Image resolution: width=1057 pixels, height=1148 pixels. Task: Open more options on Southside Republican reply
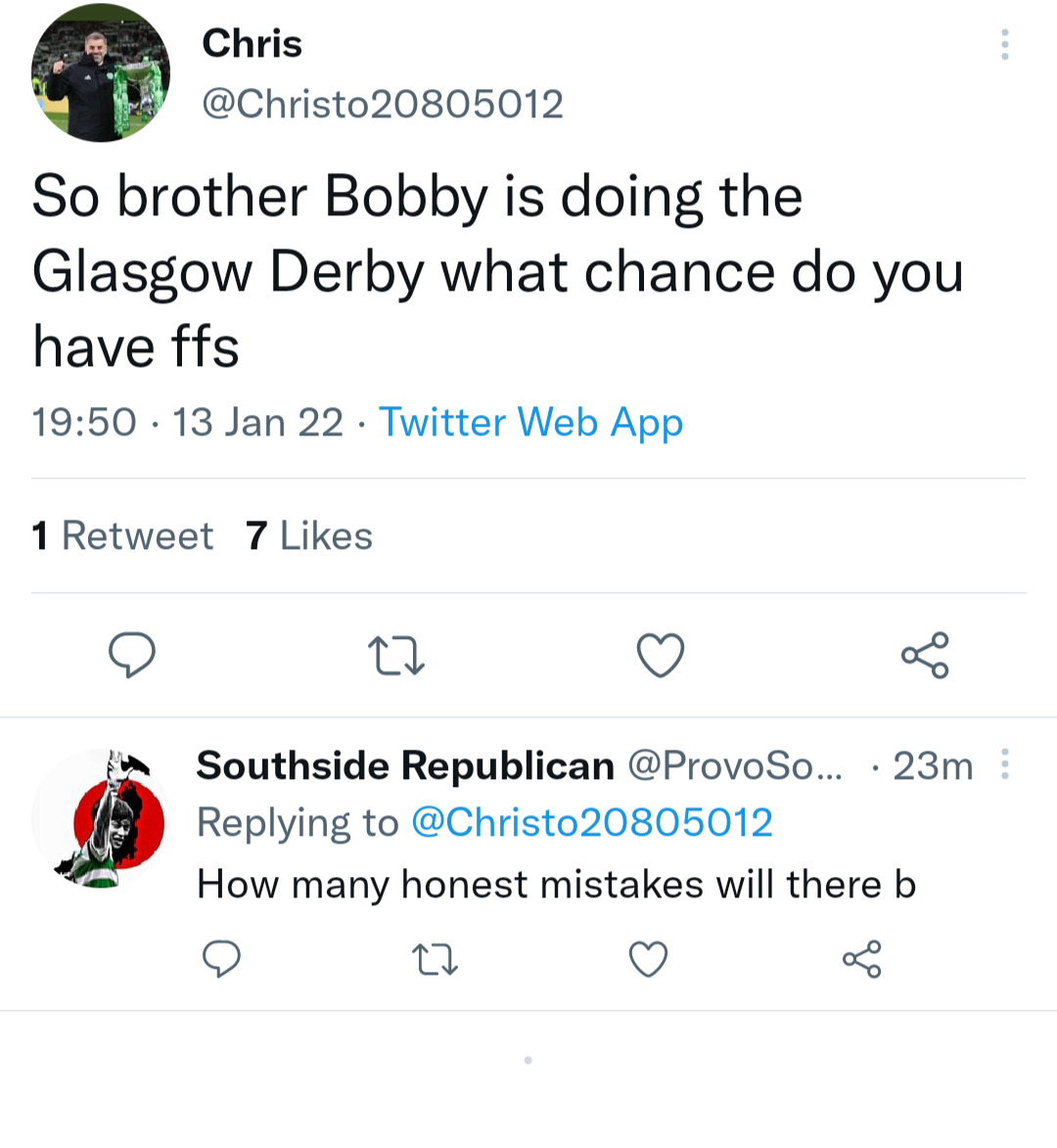[1005, 764]
